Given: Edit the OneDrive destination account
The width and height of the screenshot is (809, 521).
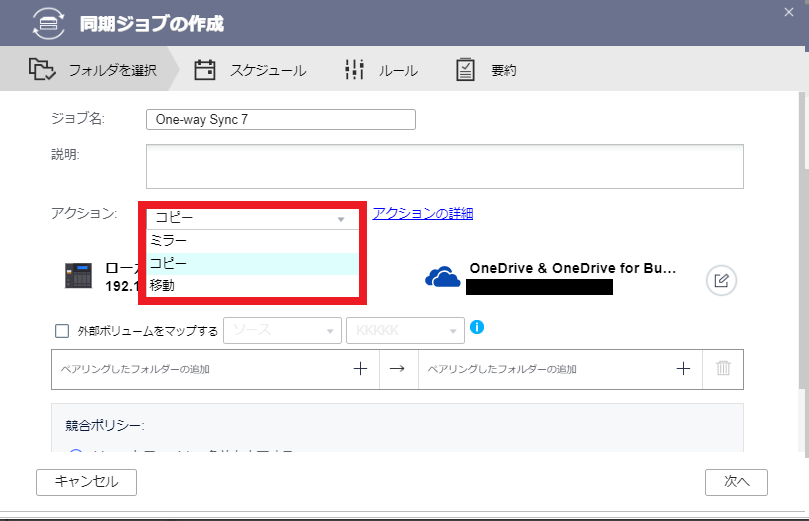Looking at the screenshot, I should (721, 281).
